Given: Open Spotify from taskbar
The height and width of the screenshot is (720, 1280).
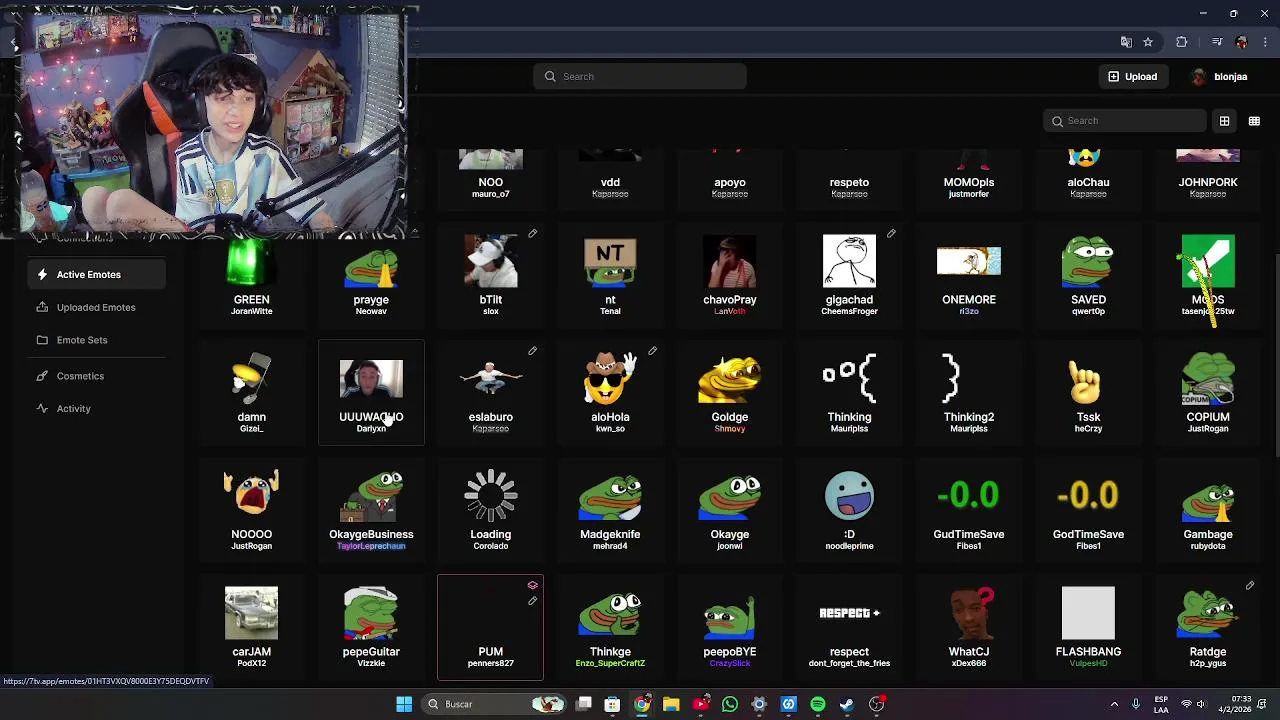Looking at the screenshot, I should [x=818, y=704].
